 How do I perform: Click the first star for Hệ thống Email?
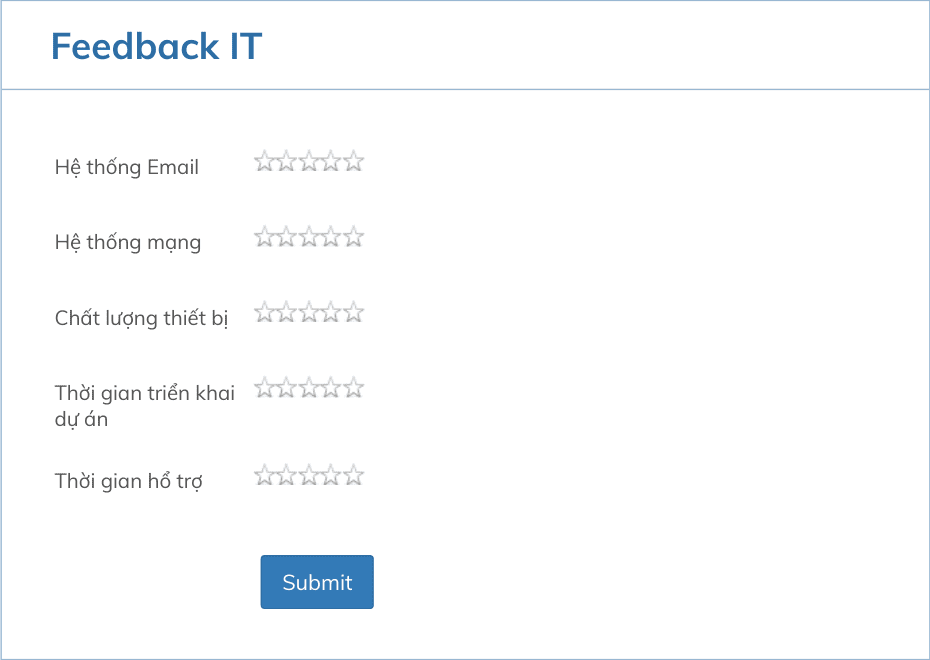click(263, 160)
